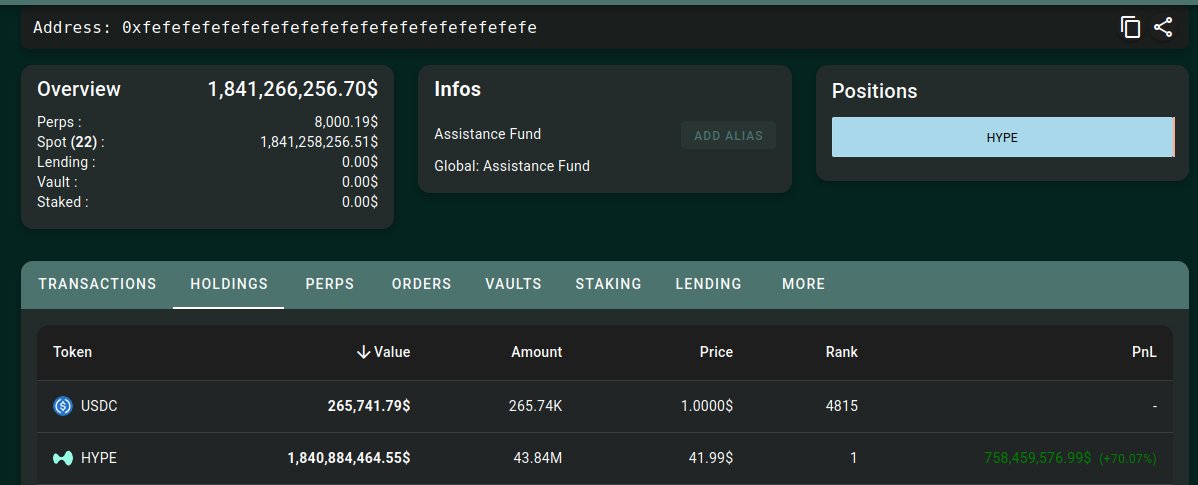
Task: Click the Positions heading
Action: pos(875,91)
